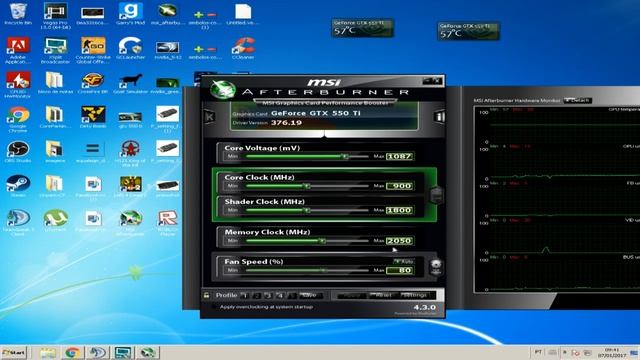Image resolution: width=640 pixels, height=360 pixels.
Task: Click the Fan Speed value field 80
Action: pos(400,270)
